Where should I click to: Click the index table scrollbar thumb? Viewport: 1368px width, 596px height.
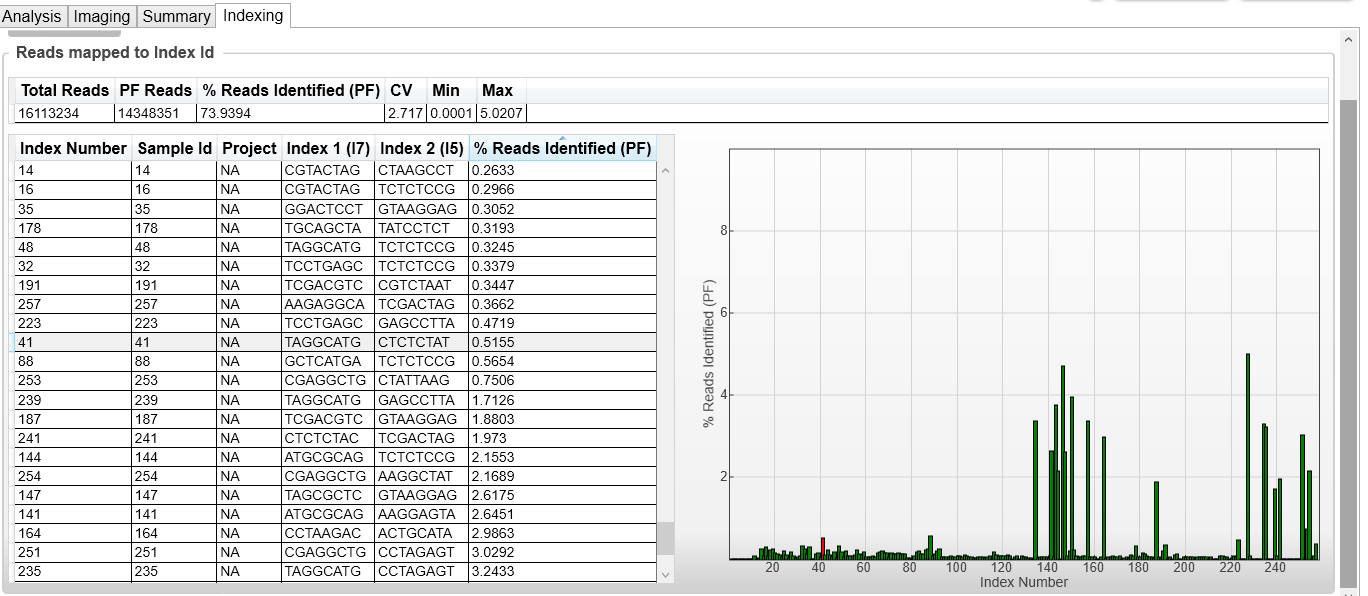(x=666, y=538)
